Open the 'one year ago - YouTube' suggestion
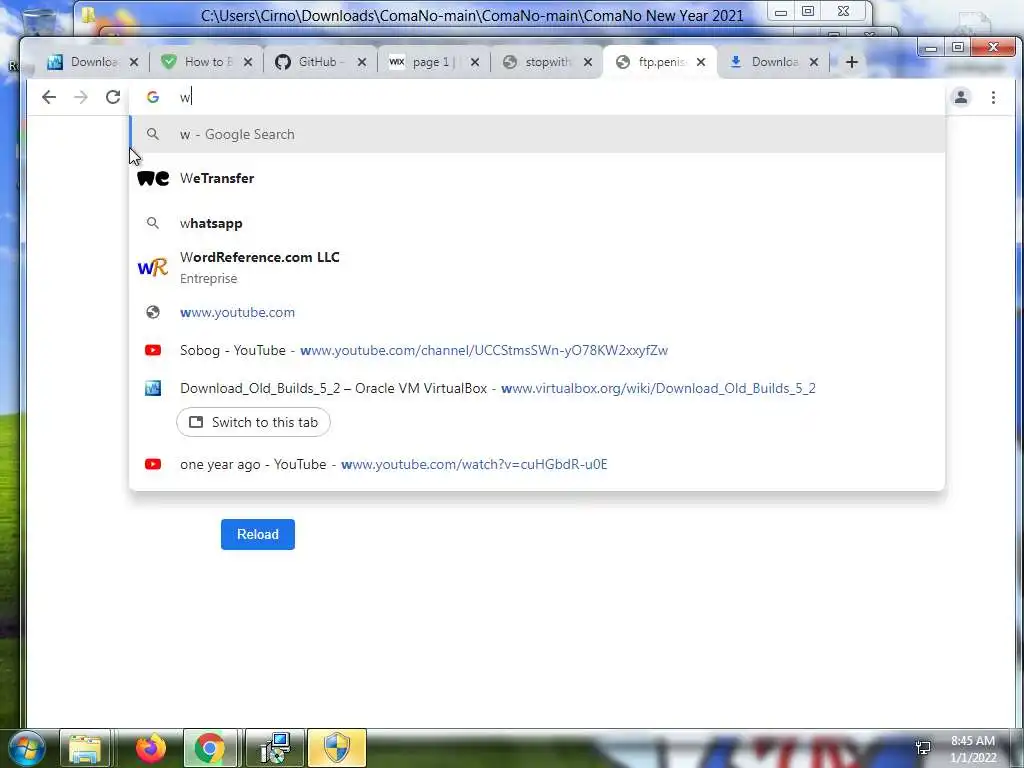The width and height of the screenshot is (1024, 768). (x=537, y=464)
